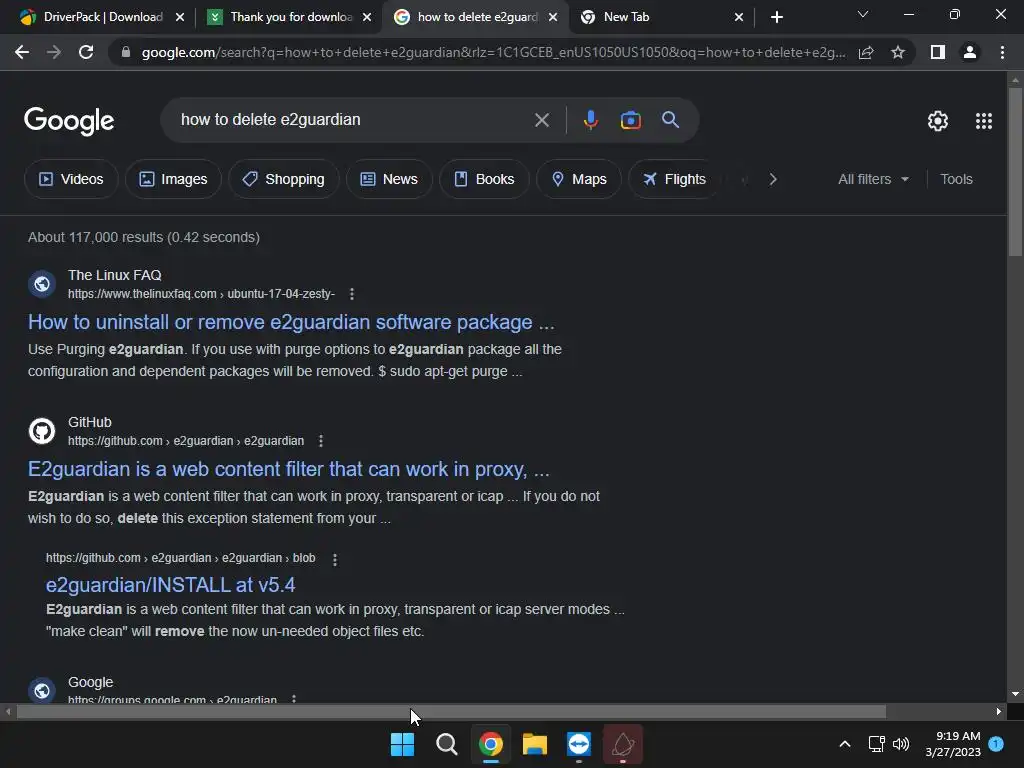Open the red app on the taskbar
The height and width of the screenshot is (768, 1024).
[622, 744]
